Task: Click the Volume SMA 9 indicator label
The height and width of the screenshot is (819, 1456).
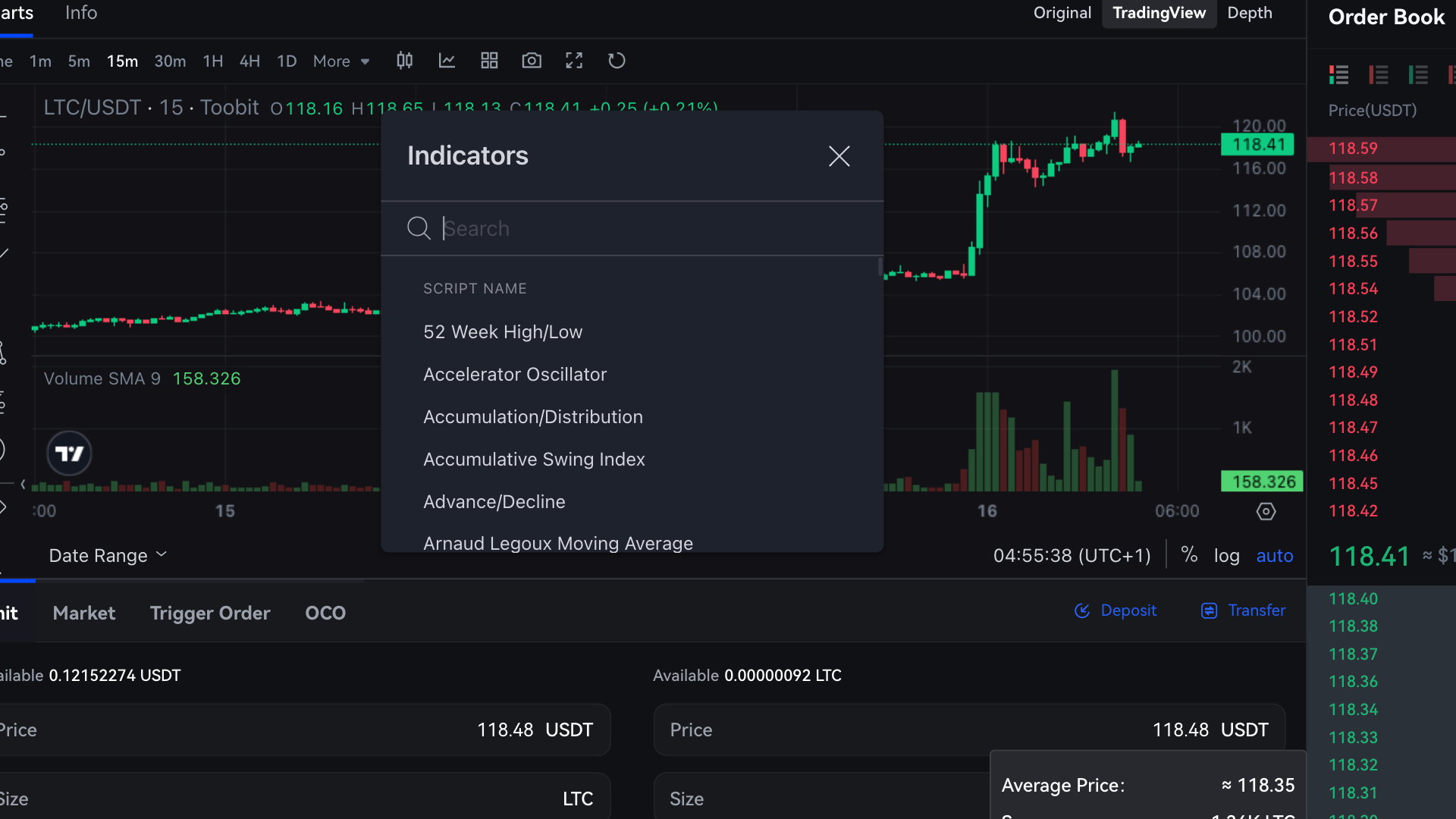Action: point(102,378)
